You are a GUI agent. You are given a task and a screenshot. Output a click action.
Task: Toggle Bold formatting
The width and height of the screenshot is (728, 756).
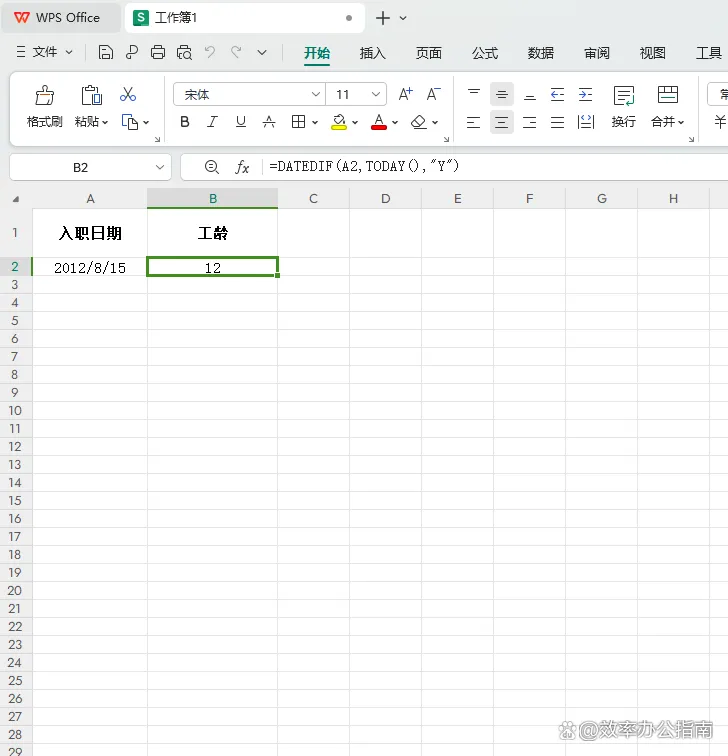point(185,122)
